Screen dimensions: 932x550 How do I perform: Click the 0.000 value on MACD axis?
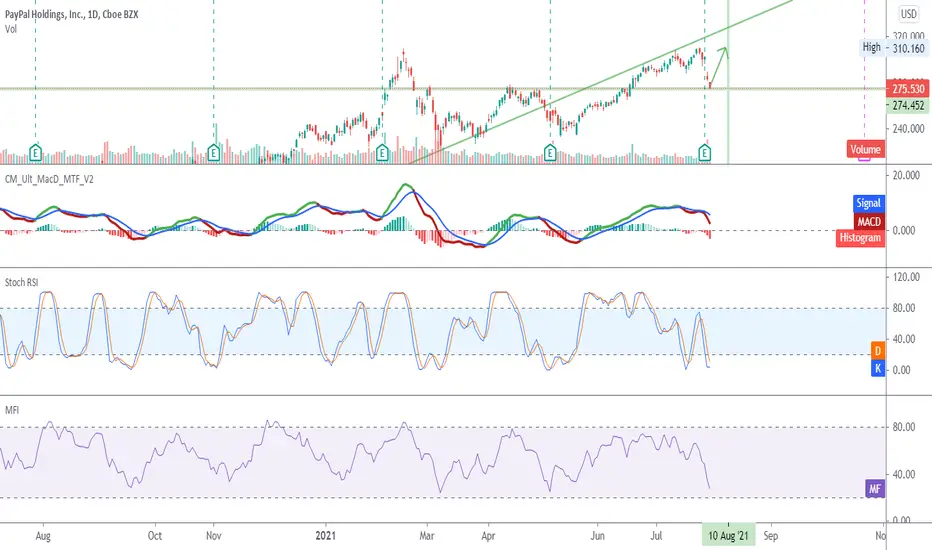[903, 230]
